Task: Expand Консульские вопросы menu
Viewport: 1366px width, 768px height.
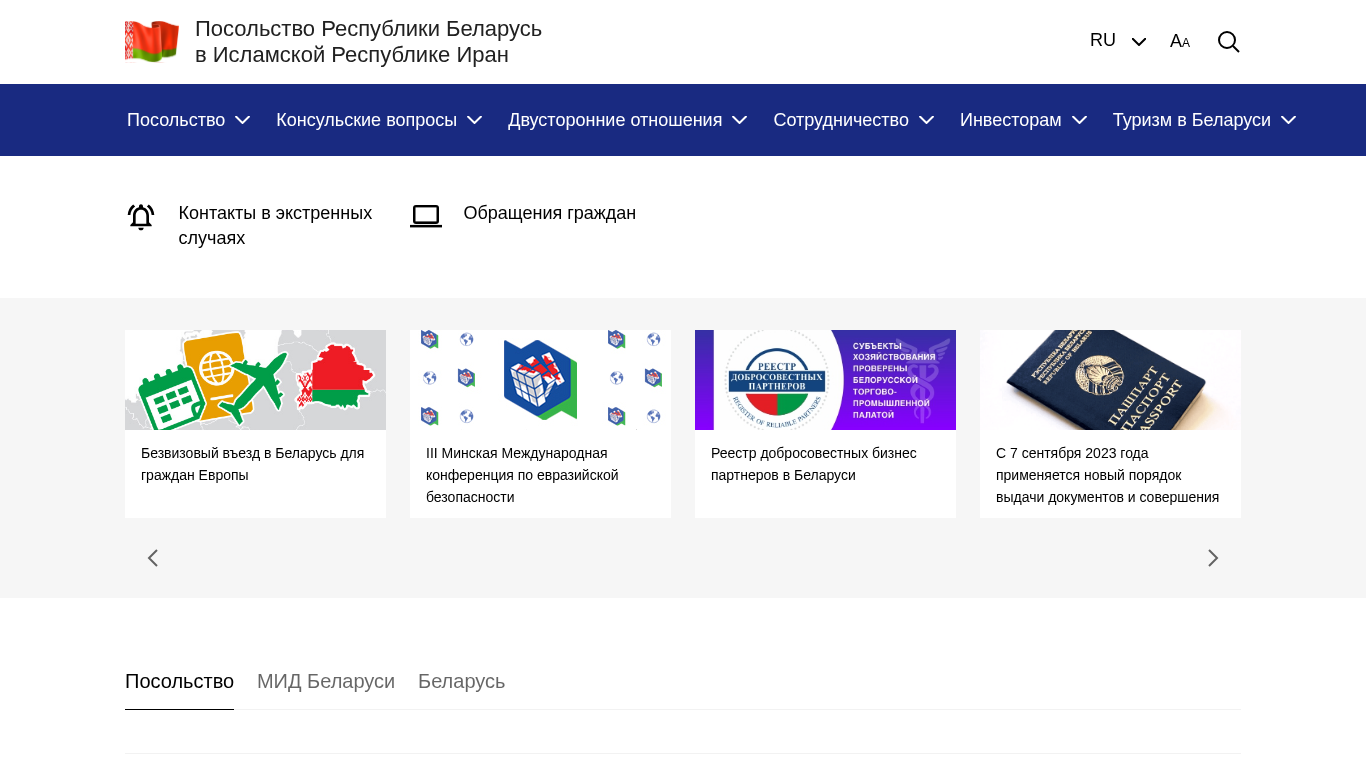Action: [379, 120]
